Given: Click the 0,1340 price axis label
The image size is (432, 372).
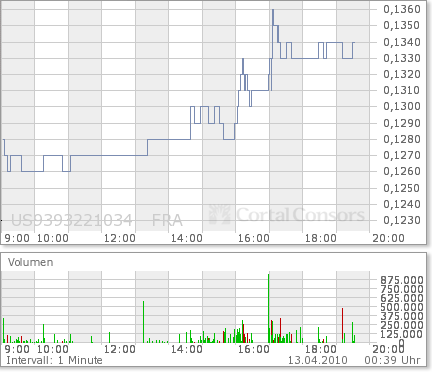Looking at the screenshot, I should coord(402,42).
